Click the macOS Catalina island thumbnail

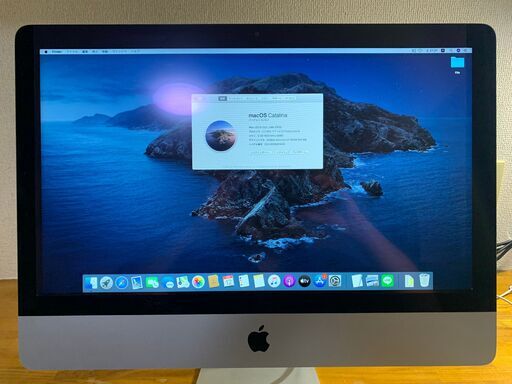click(220, 136)
